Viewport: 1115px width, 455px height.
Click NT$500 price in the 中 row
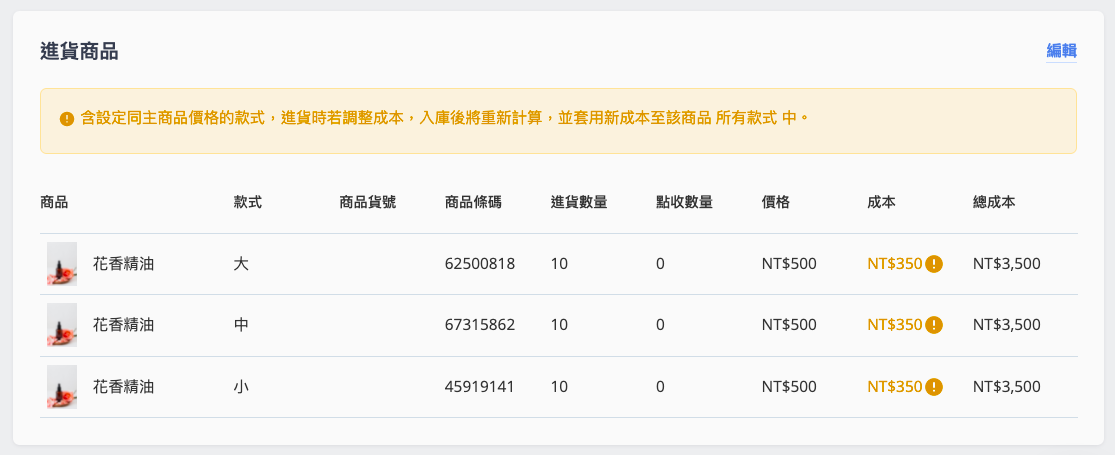tap(789, 325)
